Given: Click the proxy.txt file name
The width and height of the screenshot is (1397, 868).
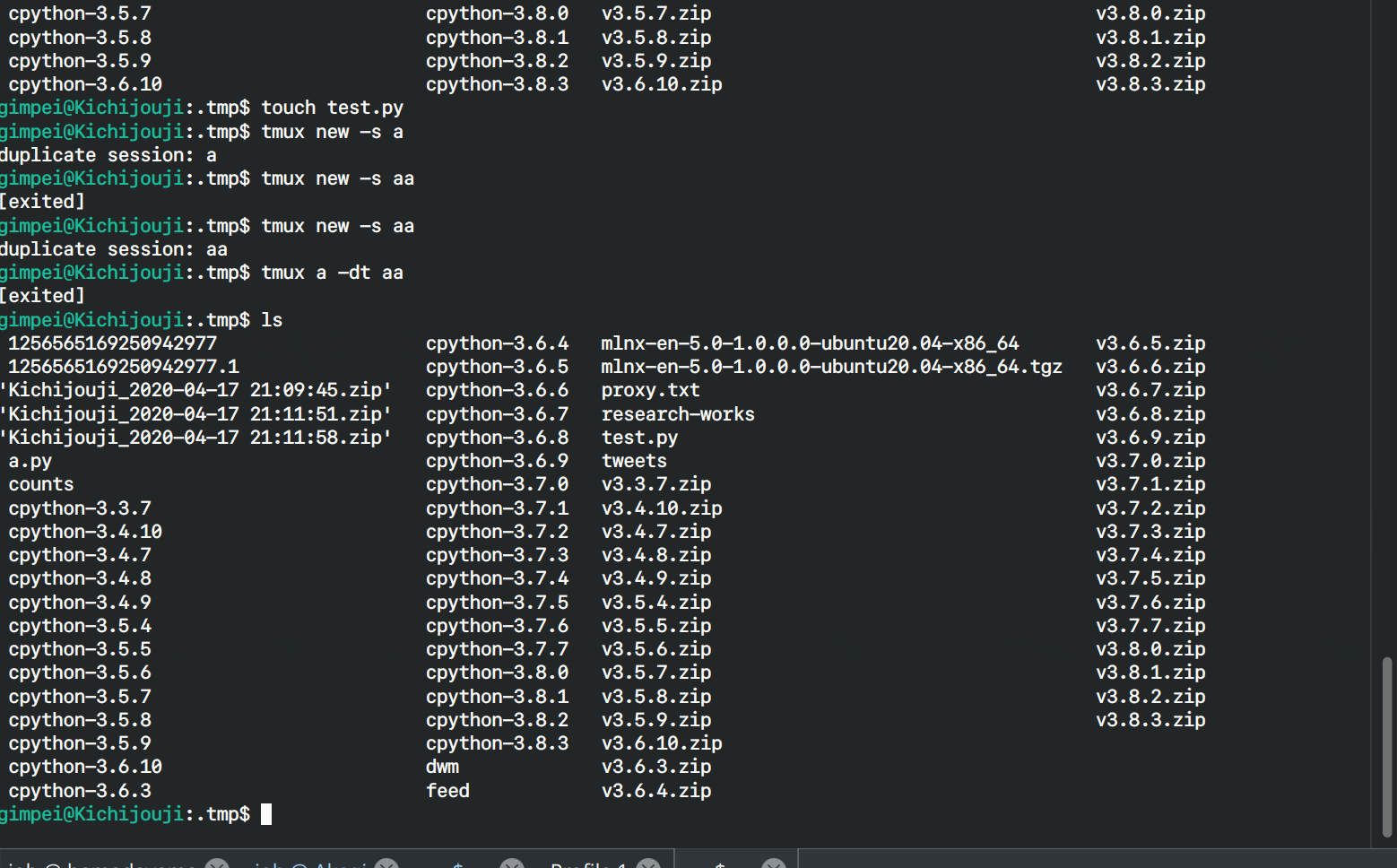Looking at the screenshot, I should [x=651, y=390].
